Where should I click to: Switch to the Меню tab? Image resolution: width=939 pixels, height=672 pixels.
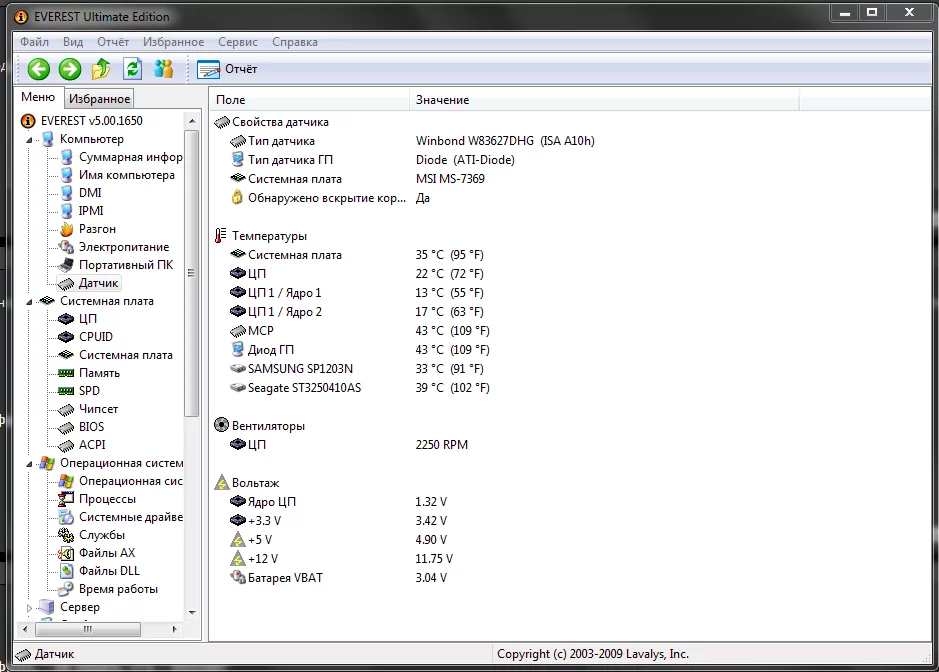tap(38, 97)
